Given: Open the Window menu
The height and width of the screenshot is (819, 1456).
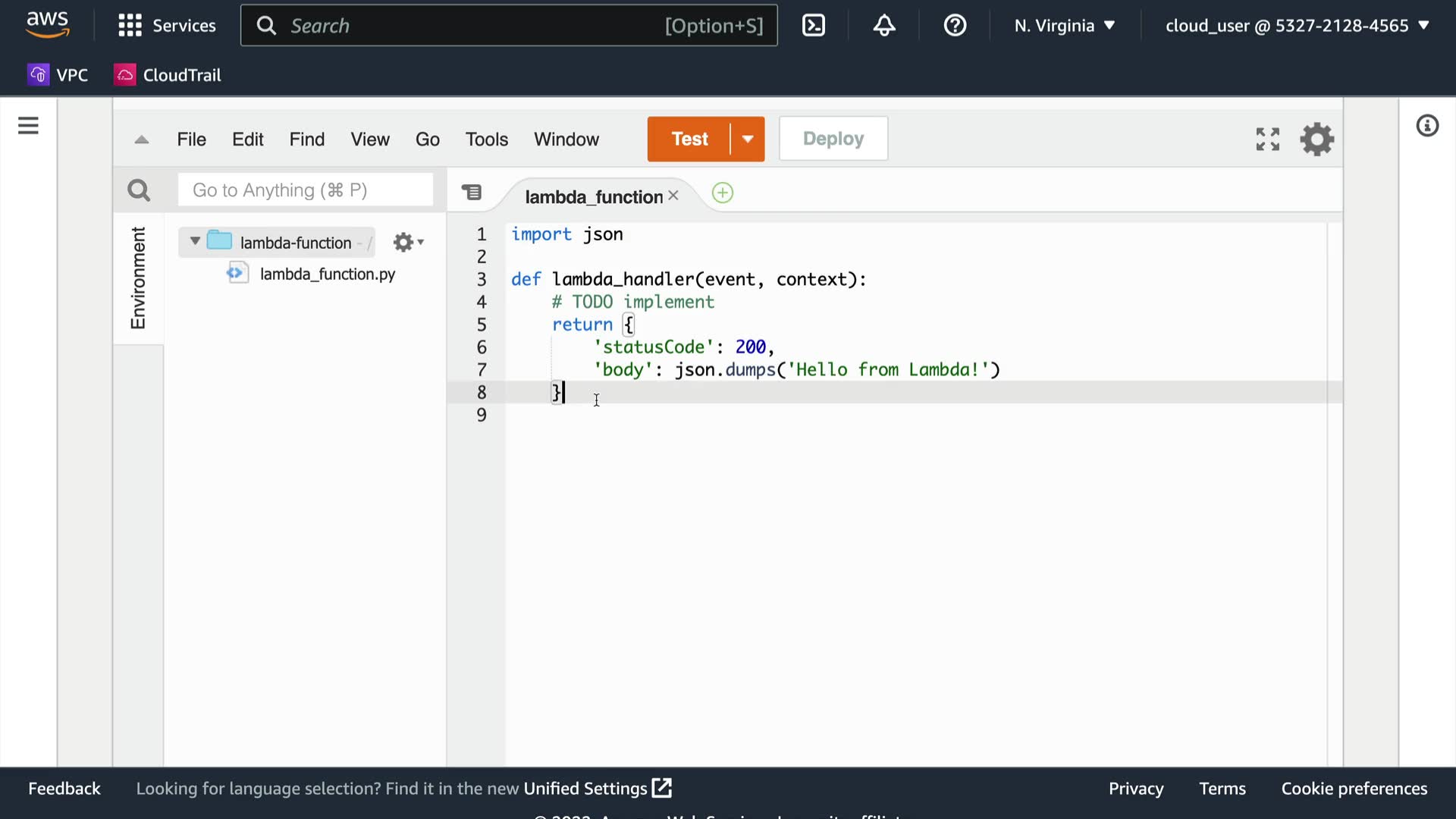Looking at the screenshot, I should coord(566,140).
